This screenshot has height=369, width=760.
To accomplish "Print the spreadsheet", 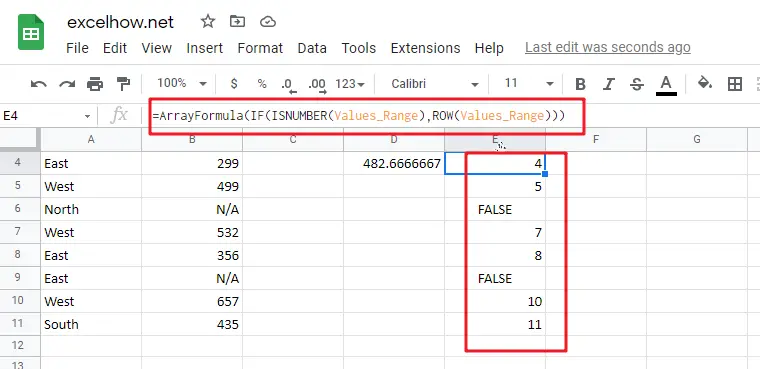I will 95,84.
